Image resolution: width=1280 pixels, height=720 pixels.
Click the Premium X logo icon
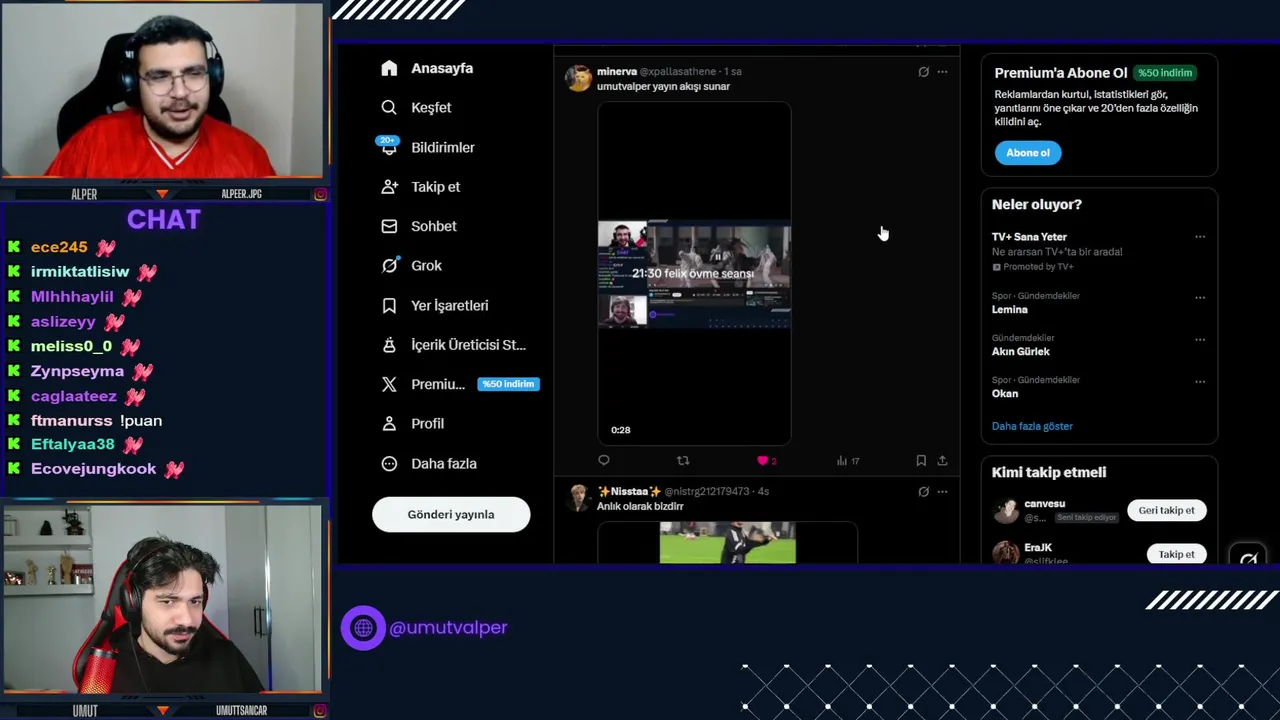tap(389, 384)
